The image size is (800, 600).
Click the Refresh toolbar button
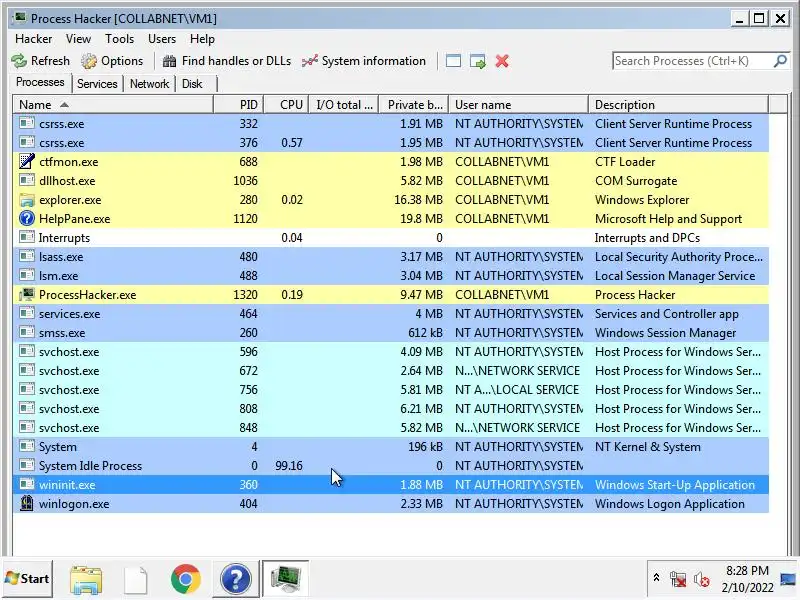(41, 61)
